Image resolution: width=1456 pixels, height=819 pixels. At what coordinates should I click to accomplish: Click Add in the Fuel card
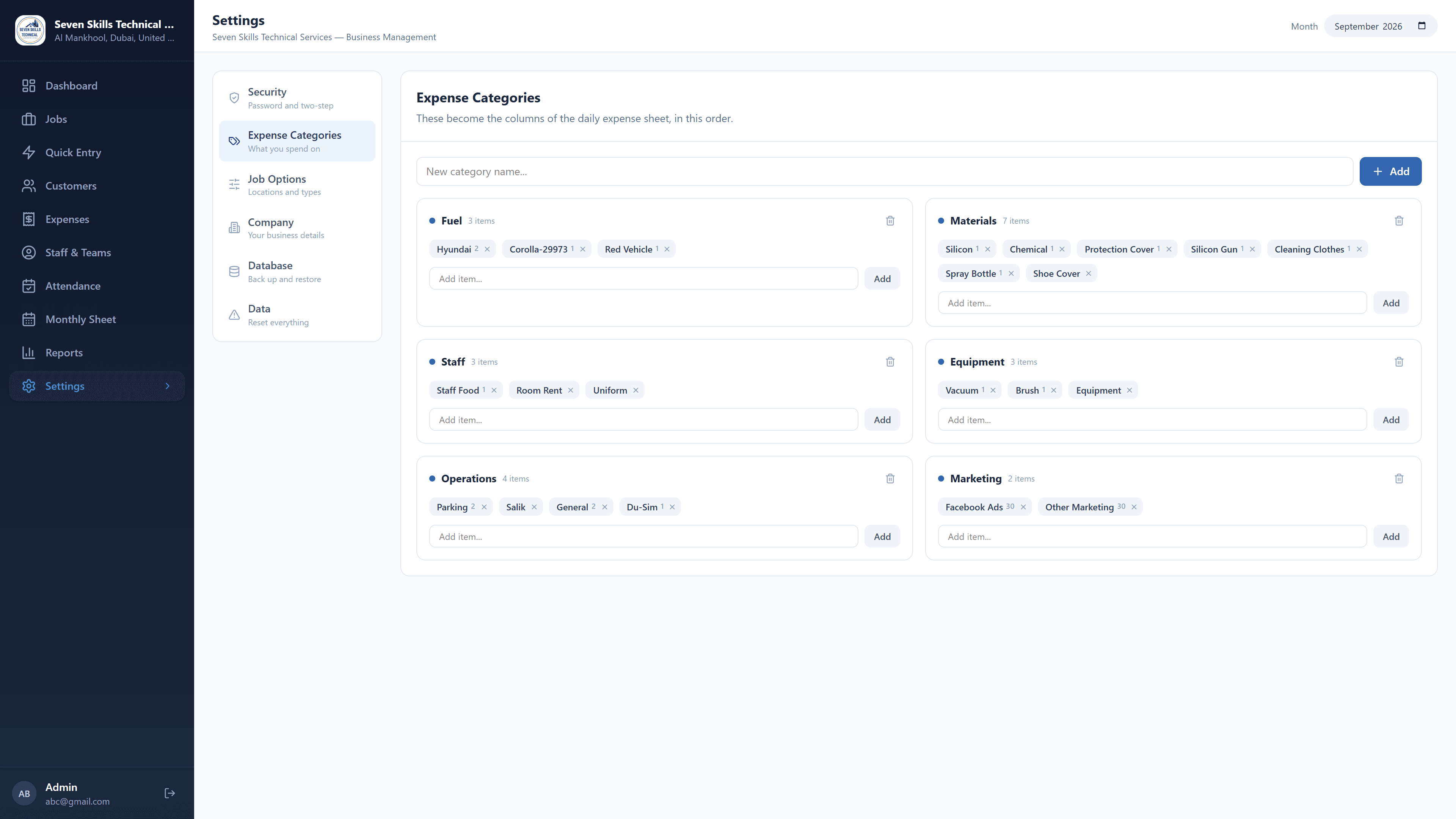click(882, 279)
